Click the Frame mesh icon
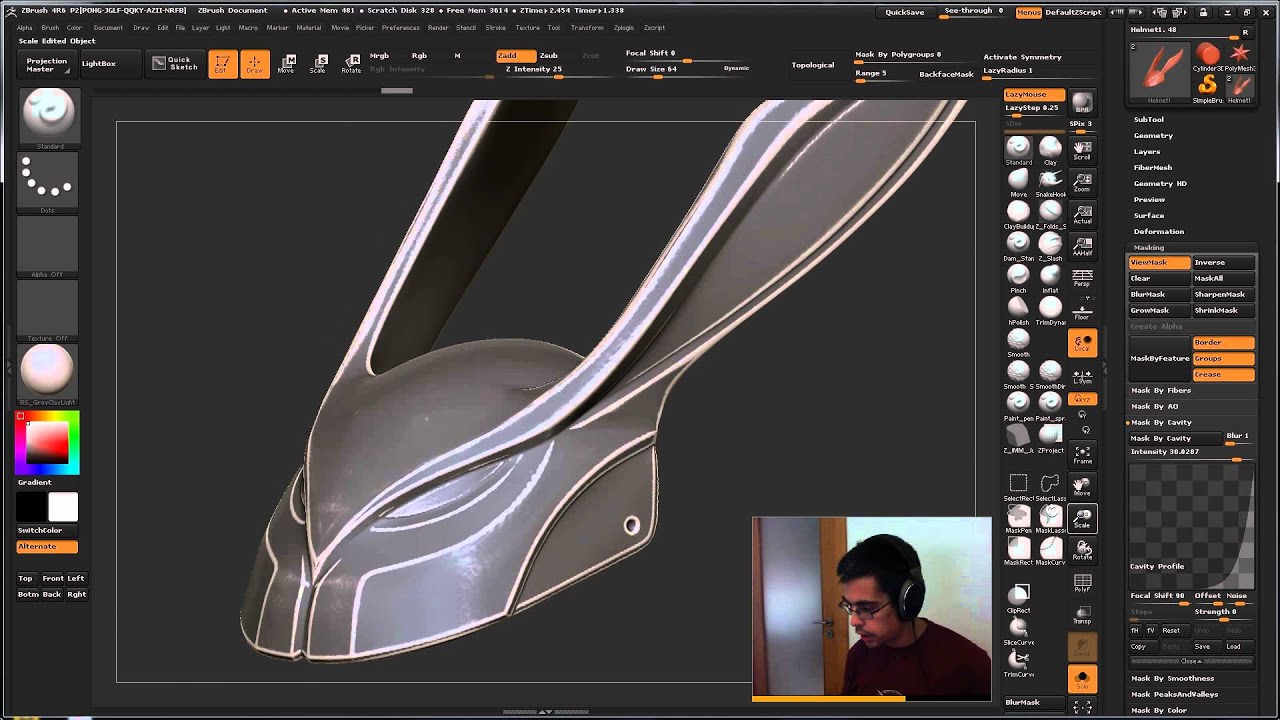The width and height of the screenshot is (1280, 720). click(x=1082, y=454)
